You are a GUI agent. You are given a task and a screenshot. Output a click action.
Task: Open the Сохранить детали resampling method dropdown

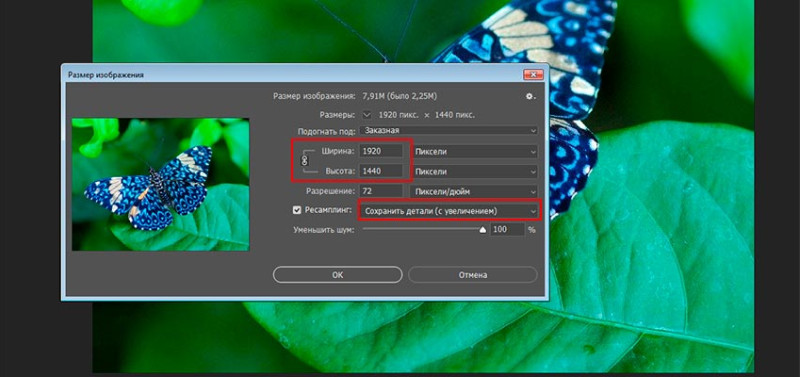[448, 211]
